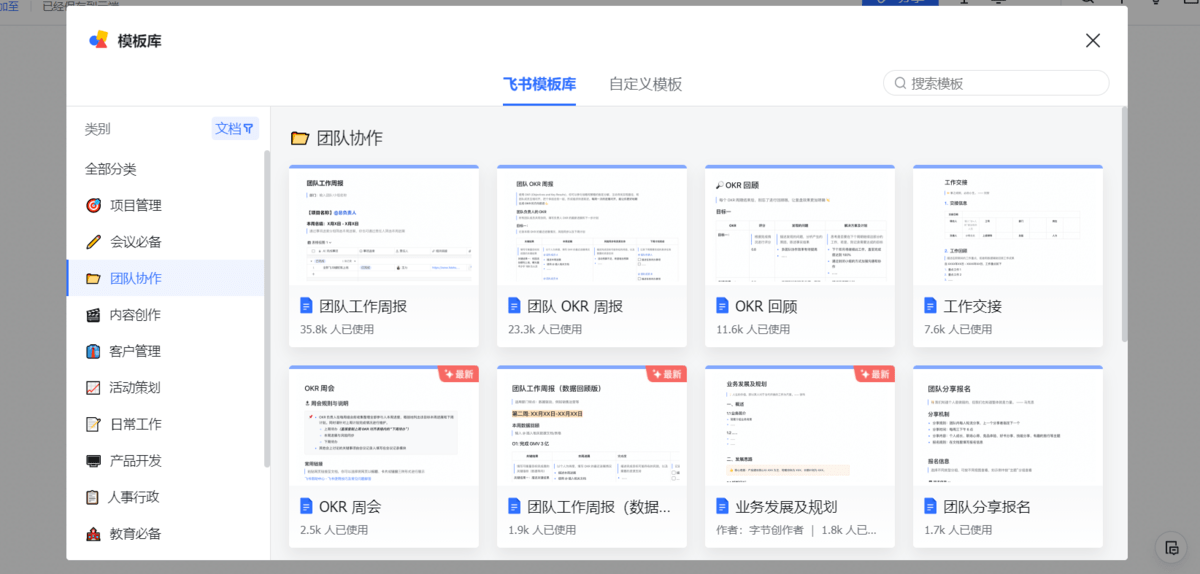Click the doc icon of 业务发展及规划

click(723, 507)
